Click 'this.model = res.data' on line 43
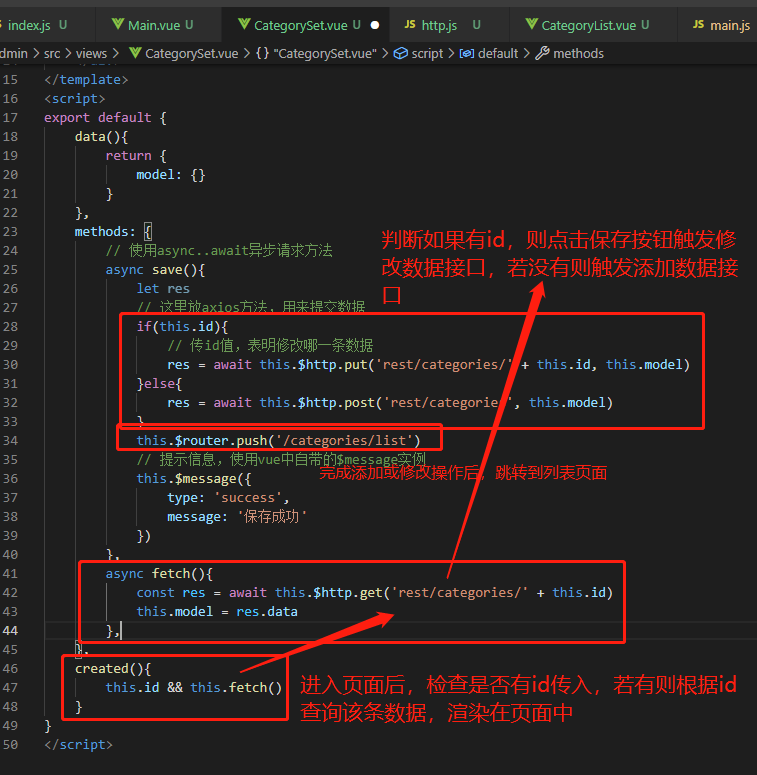The height and width of the screenshot is (775, 757). [x=217, y=612]
